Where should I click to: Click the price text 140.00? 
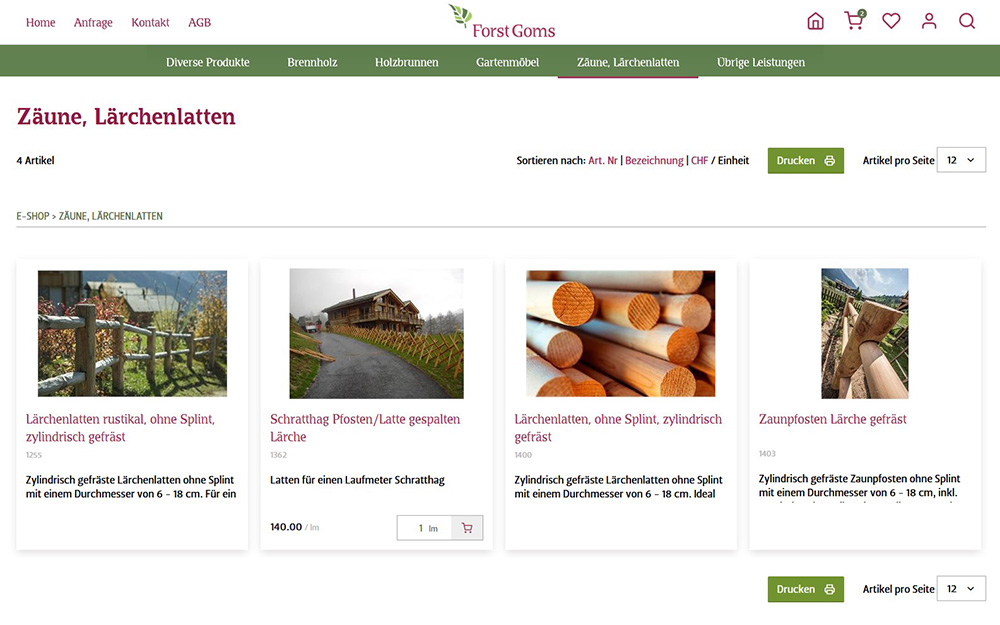click(286, 527)
